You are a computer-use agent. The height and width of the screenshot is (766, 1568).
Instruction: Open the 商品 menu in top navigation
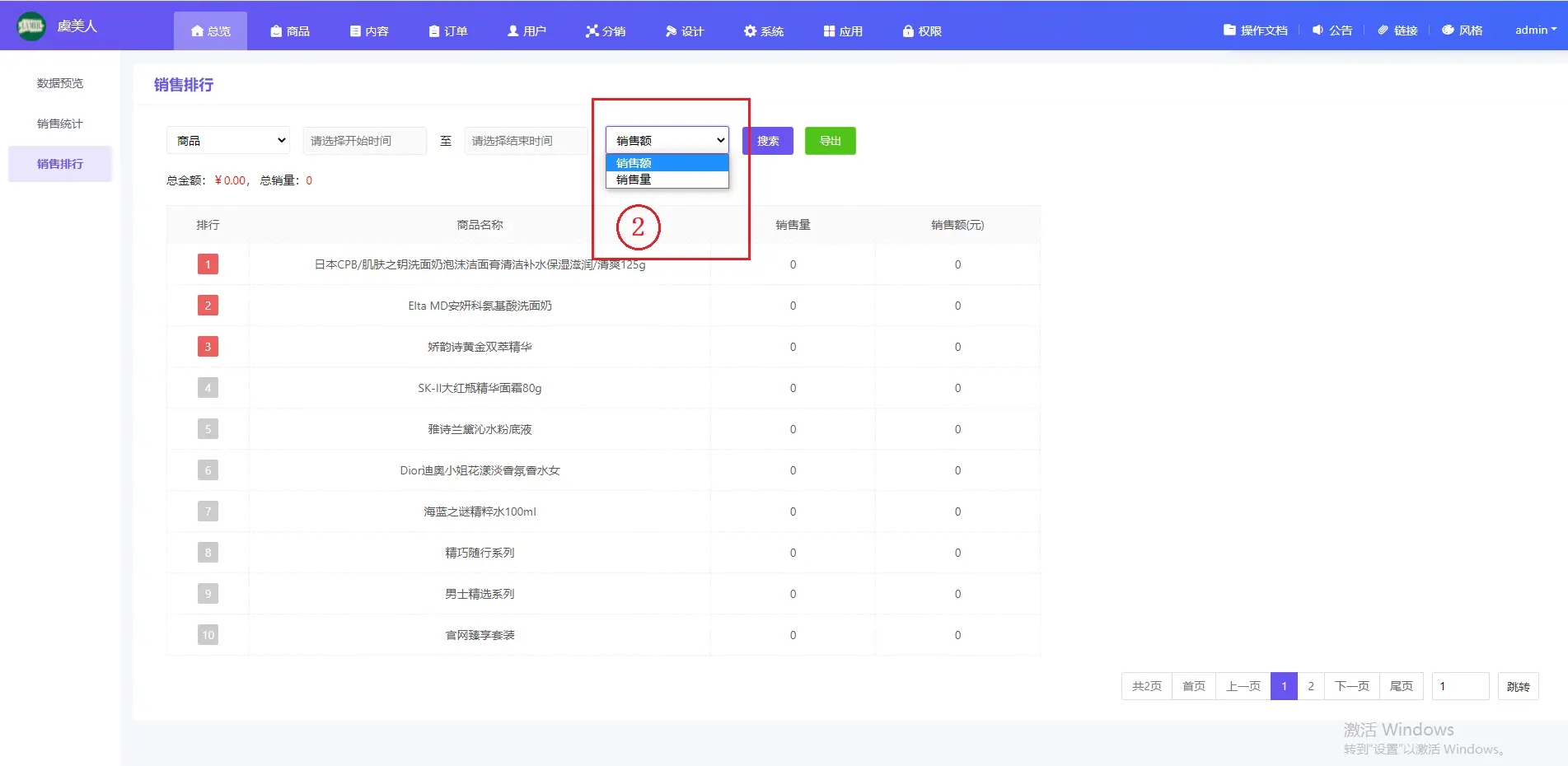pos(290,31)
